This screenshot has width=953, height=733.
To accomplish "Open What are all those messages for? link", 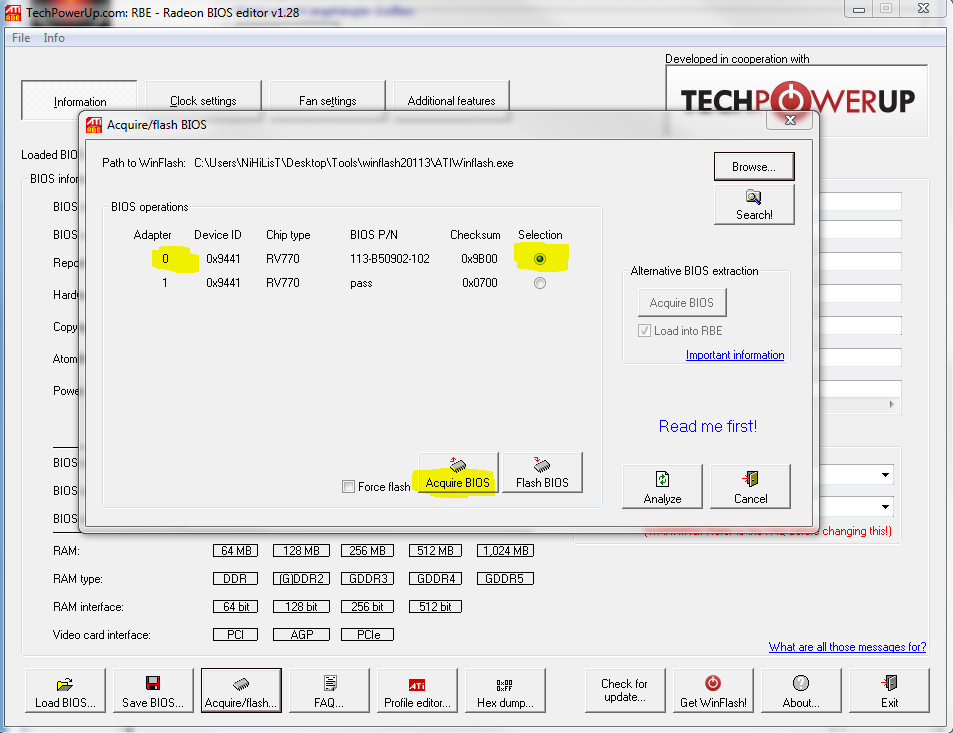I will click(847, 647).
